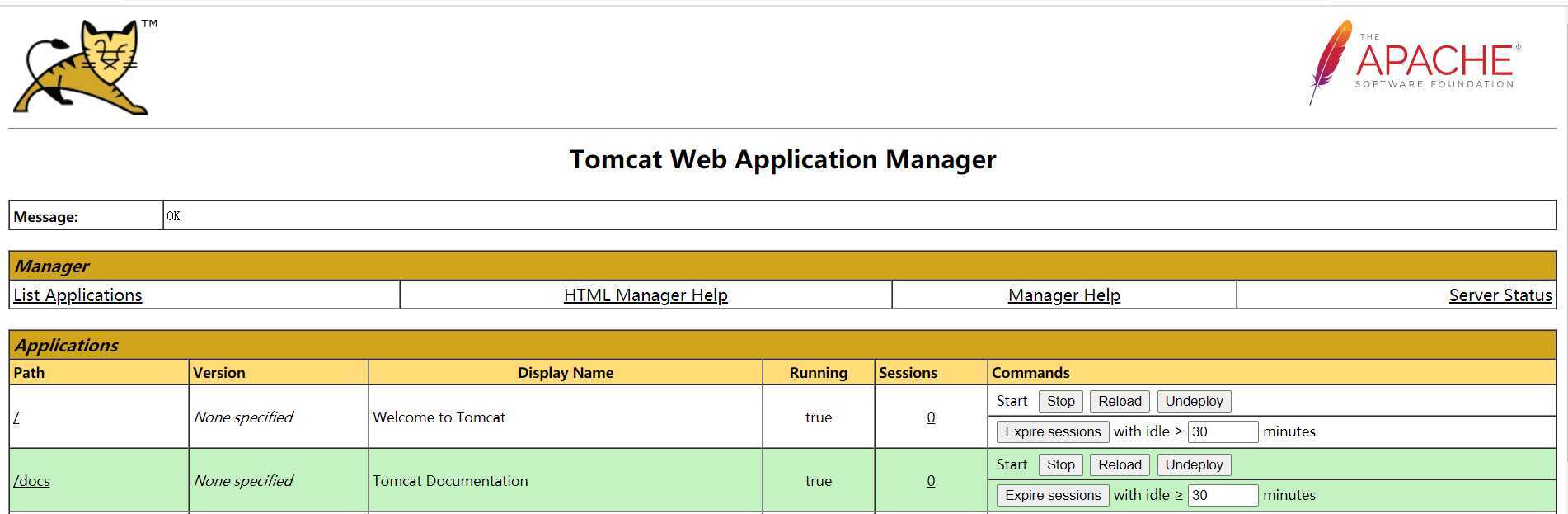Click 'None specified' version in root row
This screenshot has width=1568, height=514.
(x=243, y=417)
